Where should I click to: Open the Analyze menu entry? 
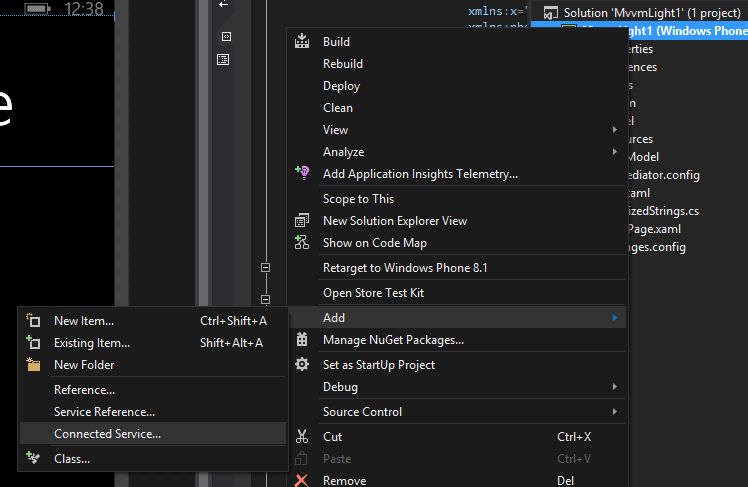457,151
